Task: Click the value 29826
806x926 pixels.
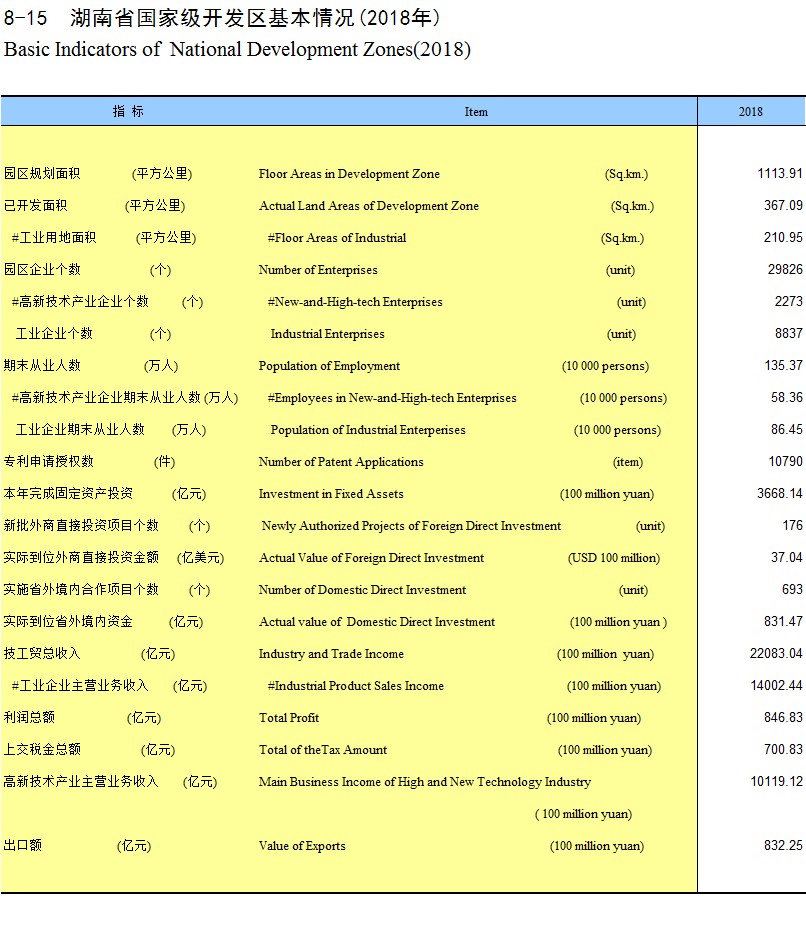Action: tap(785, 269)
